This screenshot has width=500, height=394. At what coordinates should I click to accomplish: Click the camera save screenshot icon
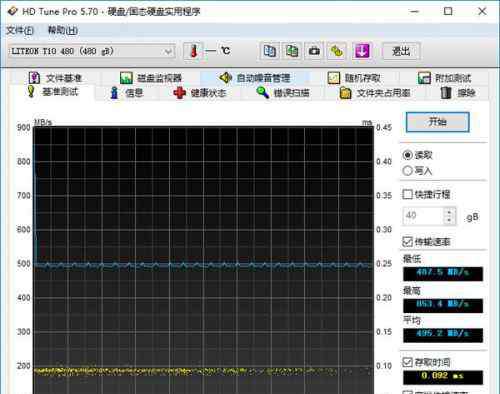314,51
